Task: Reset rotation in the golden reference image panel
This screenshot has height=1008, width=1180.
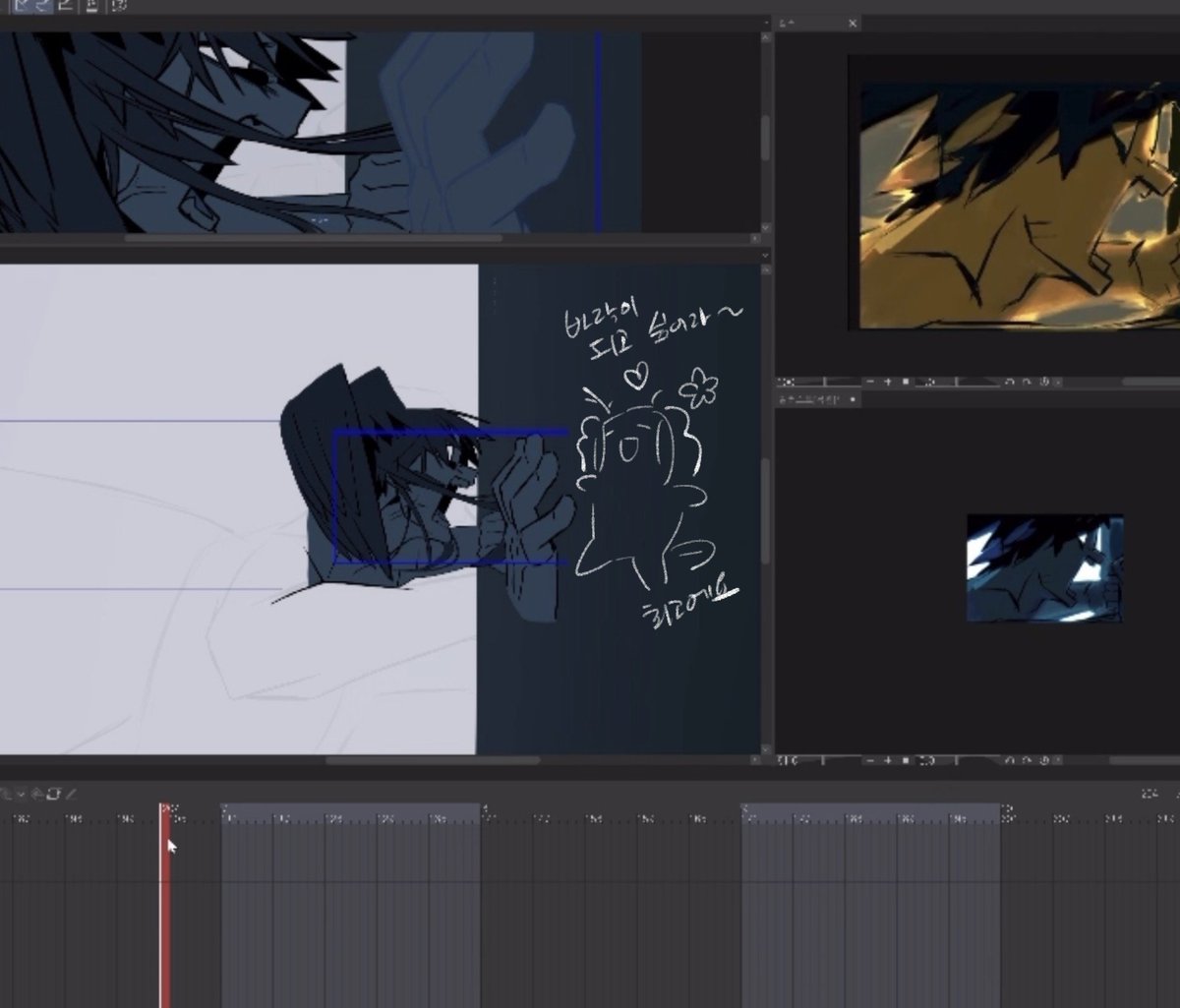Action: [x=1044, y=382]
